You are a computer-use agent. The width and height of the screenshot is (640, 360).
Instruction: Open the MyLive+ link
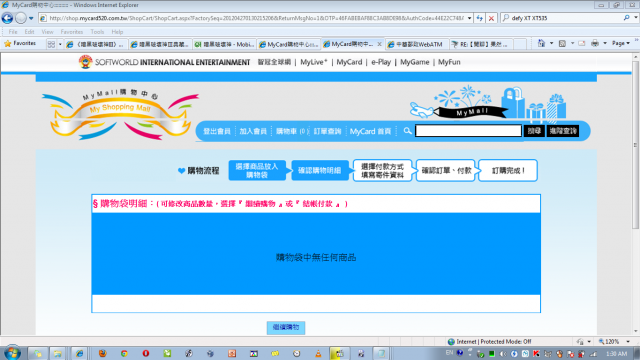(313, 62)
